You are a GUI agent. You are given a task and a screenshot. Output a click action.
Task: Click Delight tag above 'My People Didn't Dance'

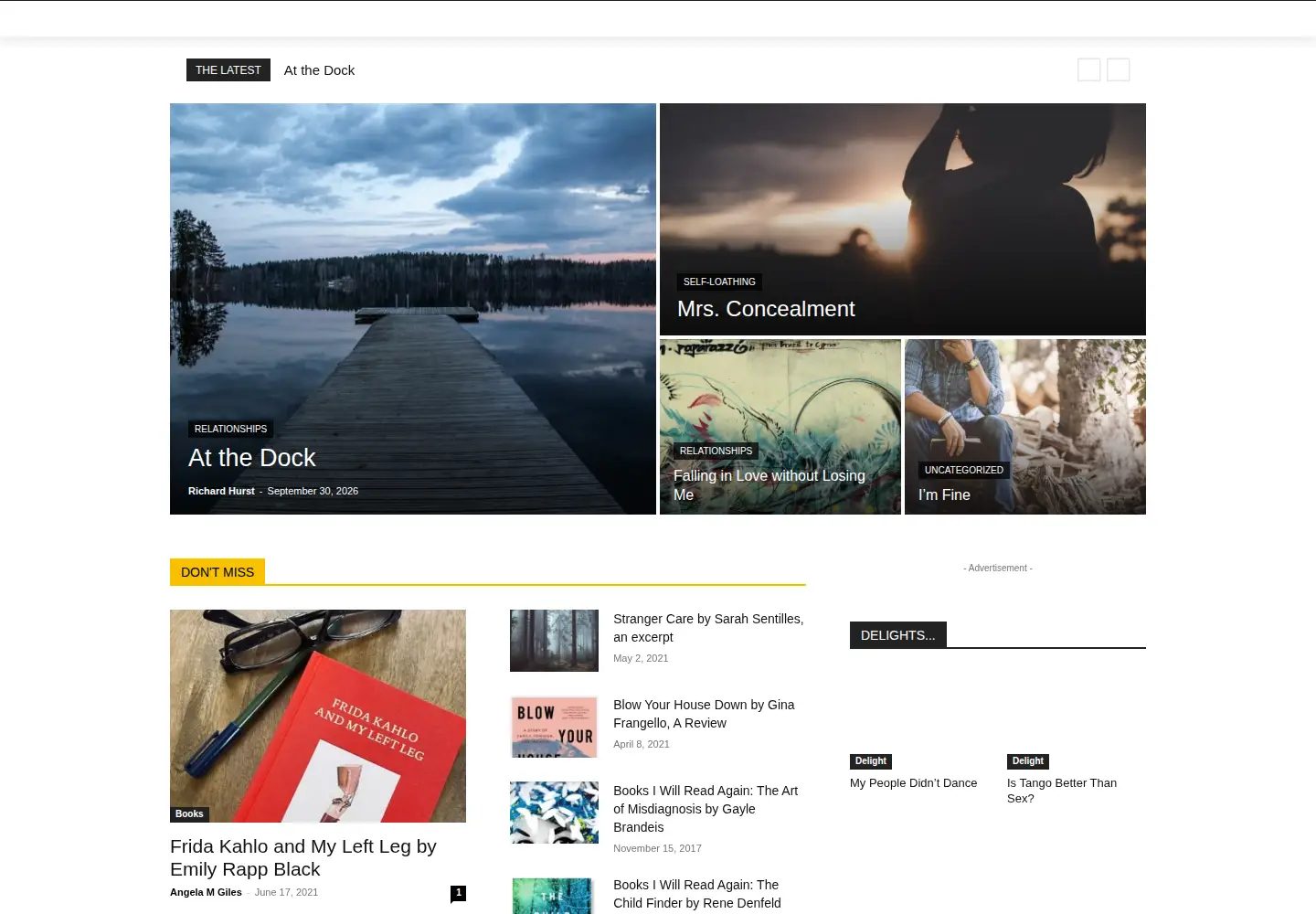[x=871, y=761]
